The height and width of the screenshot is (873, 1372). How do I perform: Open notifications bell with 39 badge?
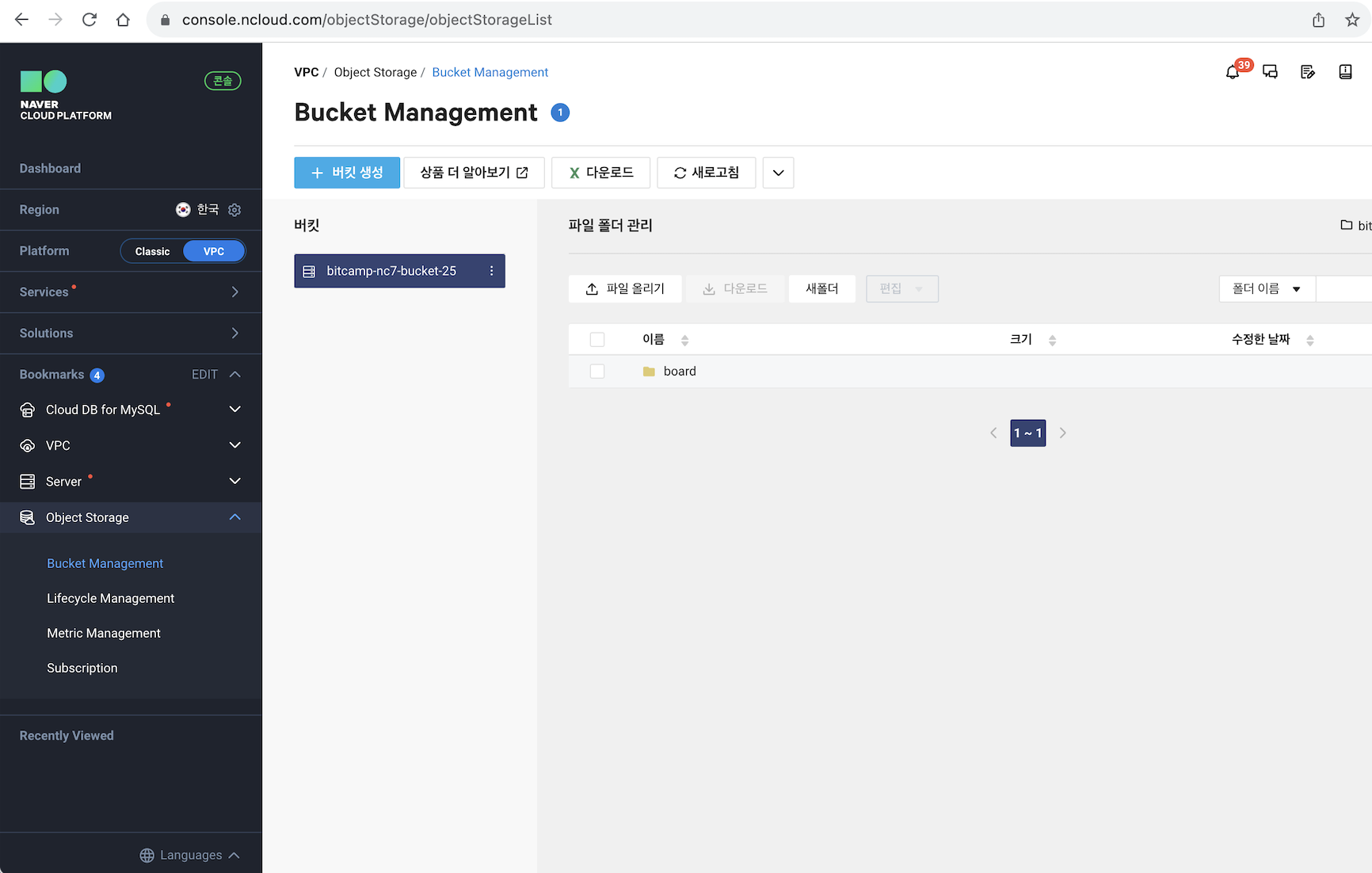coord(1233,72)
